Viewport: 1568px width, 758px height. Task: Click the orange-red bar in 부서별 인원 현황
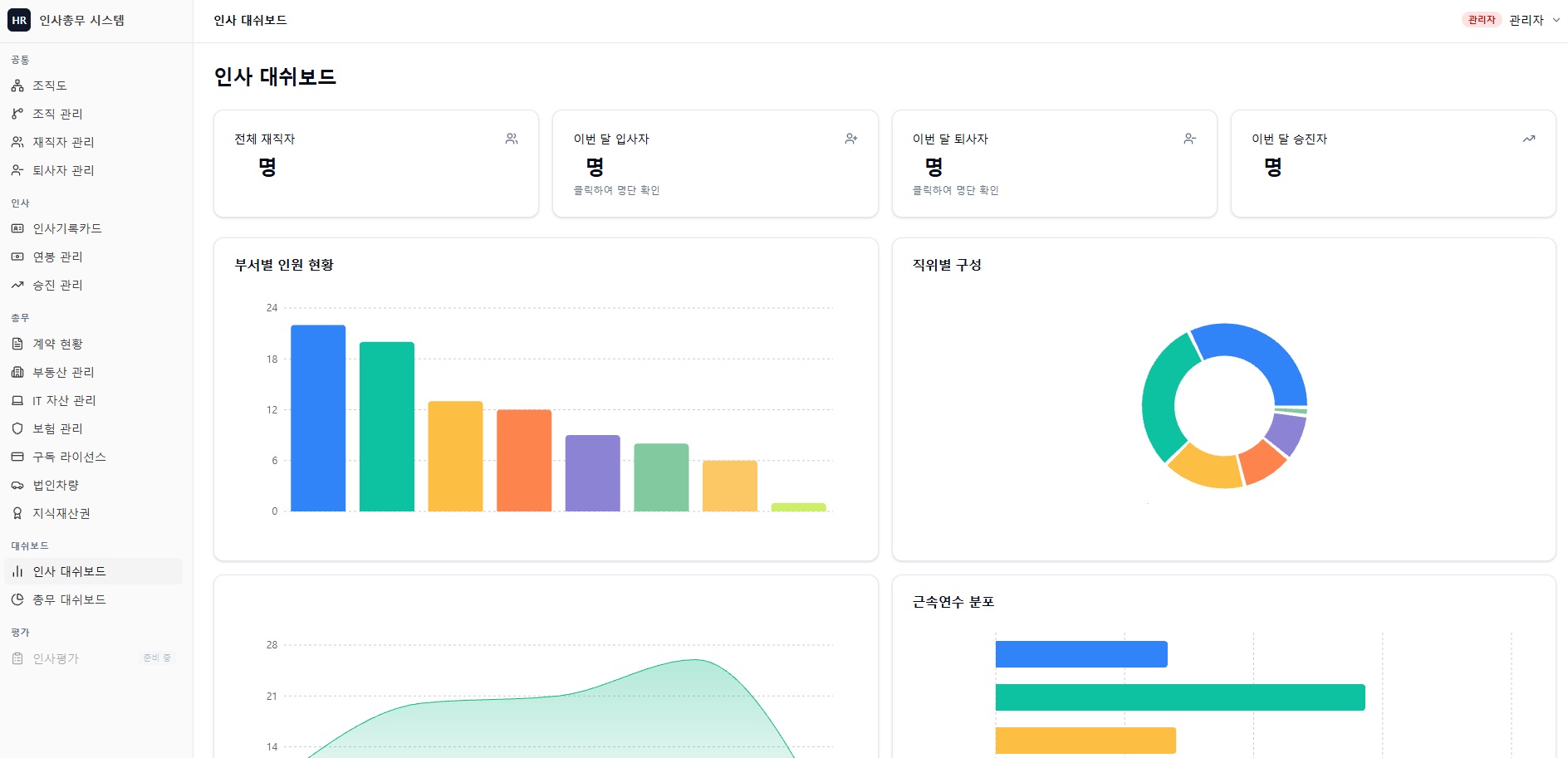(524, 461)
